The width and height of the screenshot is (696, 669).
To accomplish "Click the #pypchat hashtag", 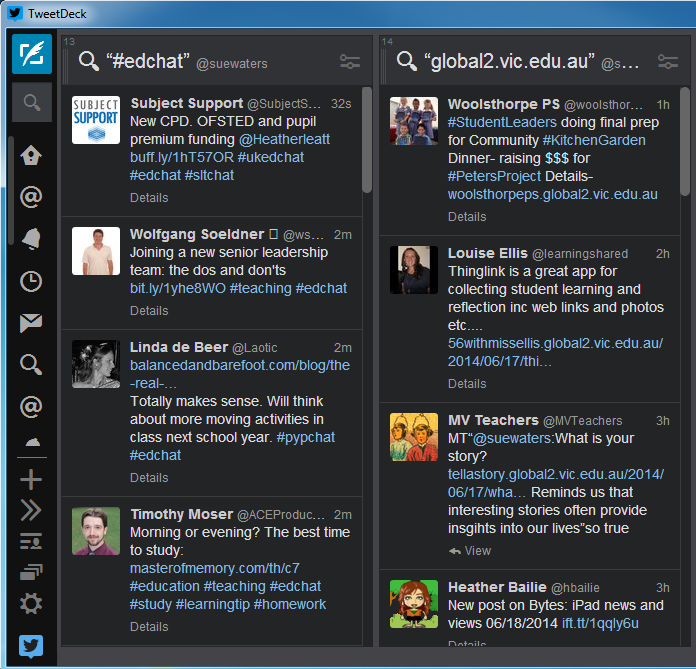I will (x=305, y=437).
